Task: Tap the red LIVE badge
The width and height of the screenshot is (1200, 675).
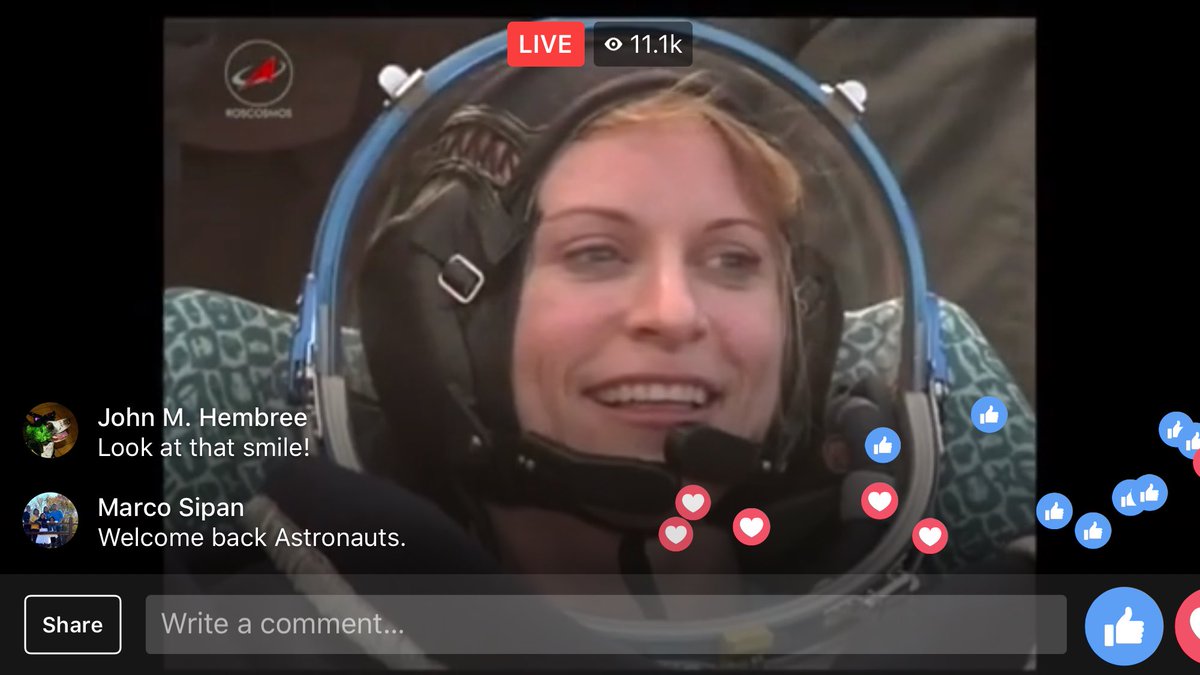Action: pyautogui.click(x=546, y=44)
